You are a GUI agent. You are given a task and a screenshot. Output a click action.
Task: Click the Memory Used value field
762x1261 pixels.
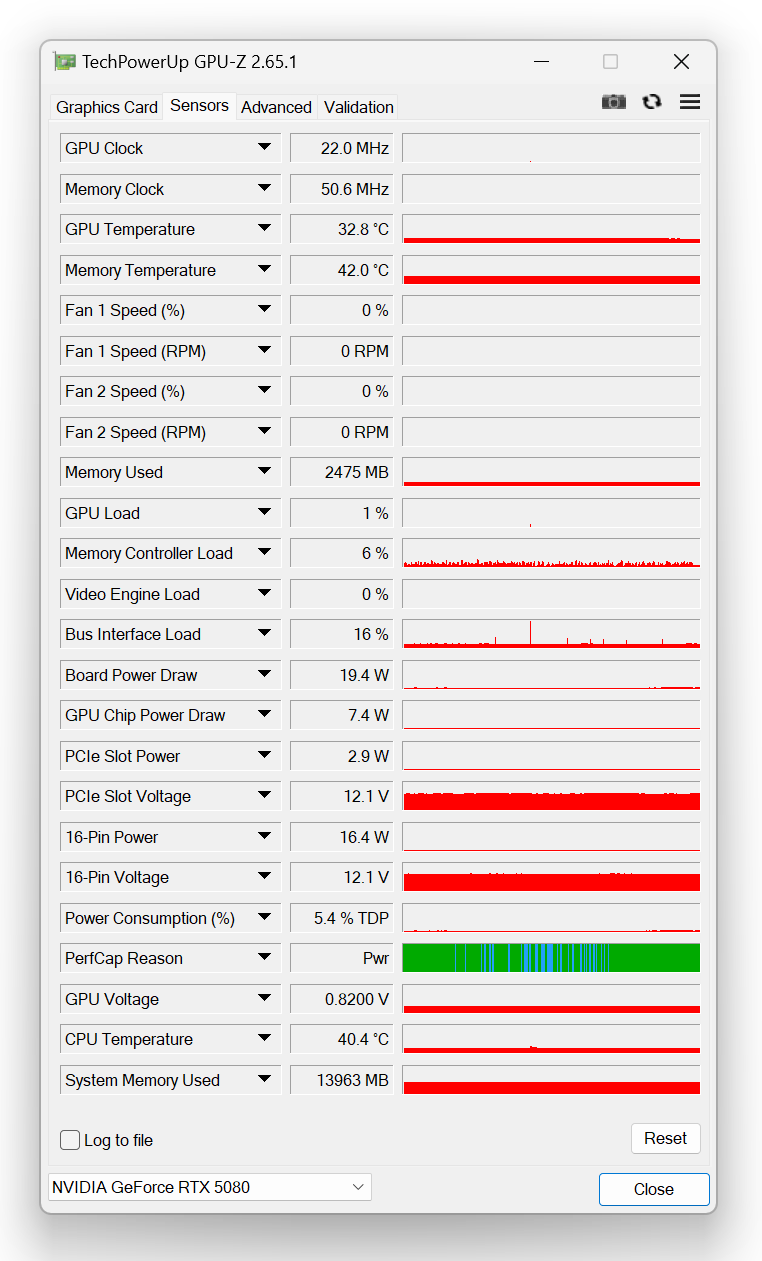click(x=340, y=472)
